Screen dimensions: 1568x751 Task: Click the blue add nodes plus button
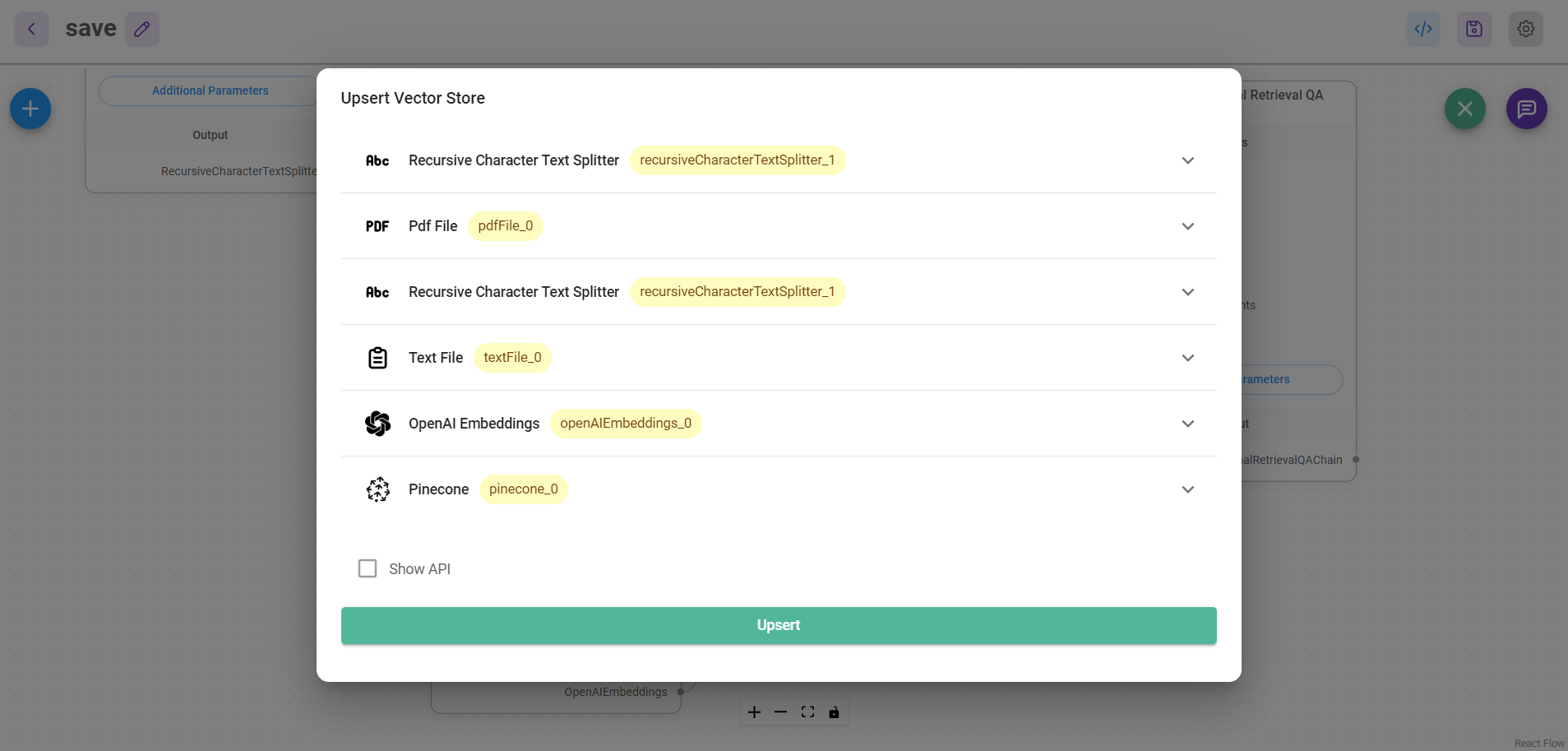(x=30, y=109)
